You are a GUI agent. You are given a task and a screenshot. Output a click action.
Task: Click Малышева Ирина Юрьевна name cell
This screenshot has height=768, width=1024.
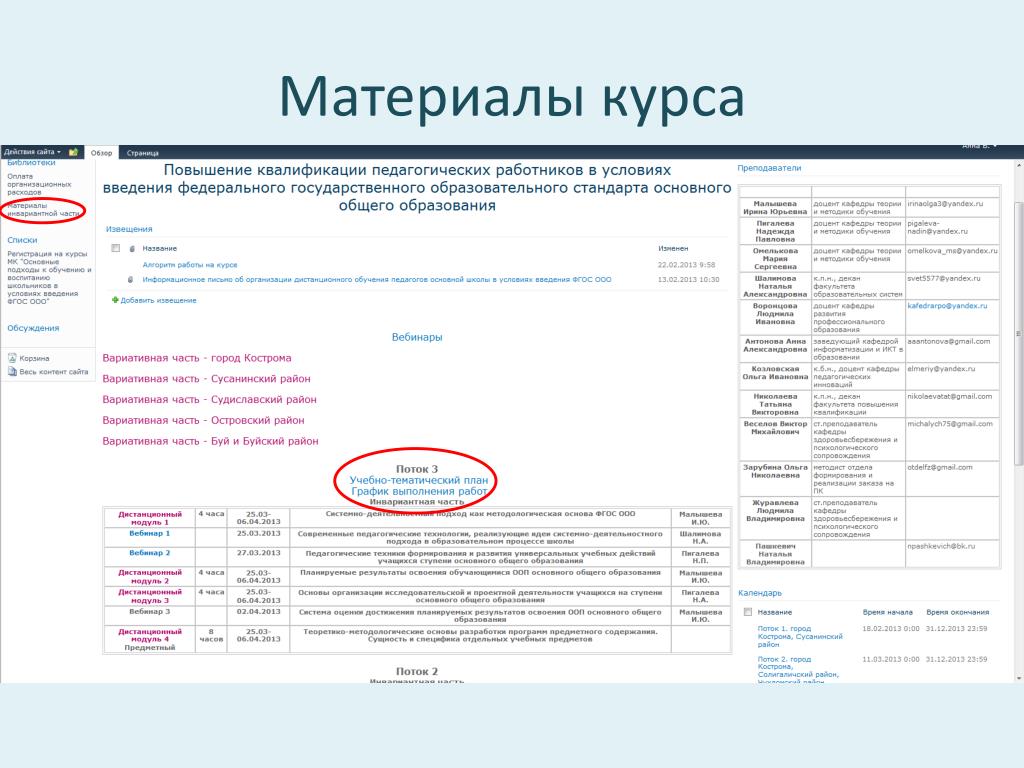[x=775, y=208]
